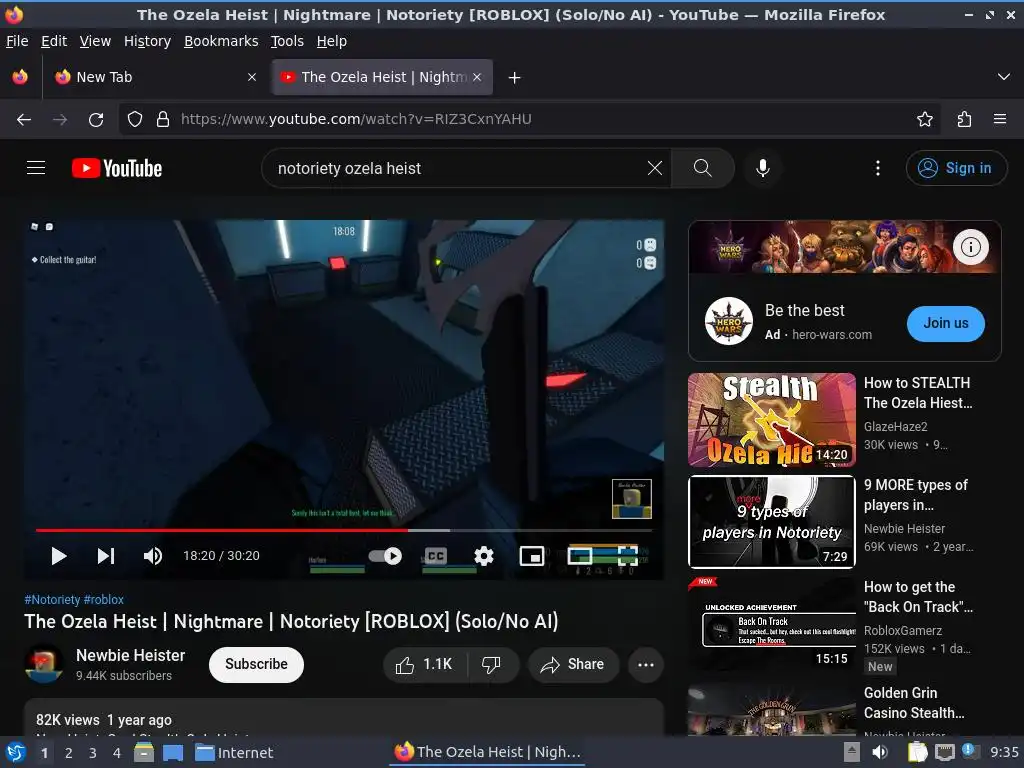This screenshot has height=768, width=1024.
Task: Open a new browser tab with plus
Action: (x=515, y=78)
